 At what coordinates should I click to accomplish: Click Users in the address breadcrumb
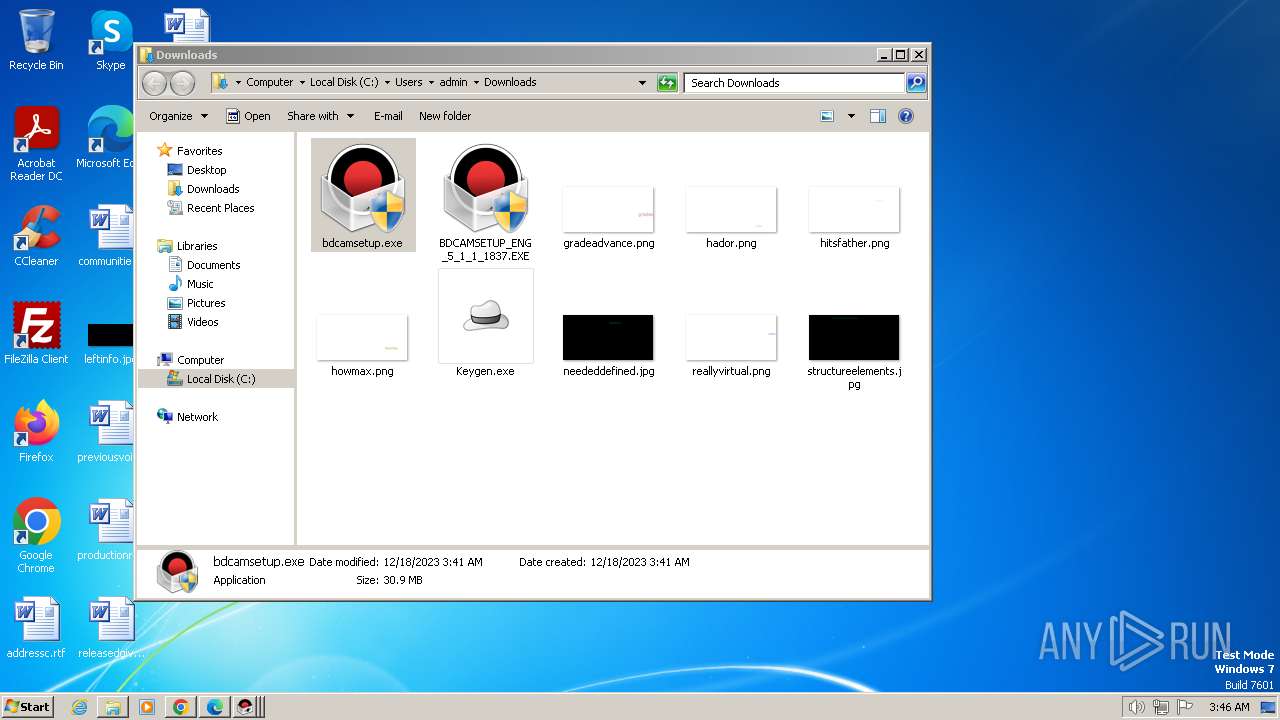pyautogui.click(x=409, y=83)
